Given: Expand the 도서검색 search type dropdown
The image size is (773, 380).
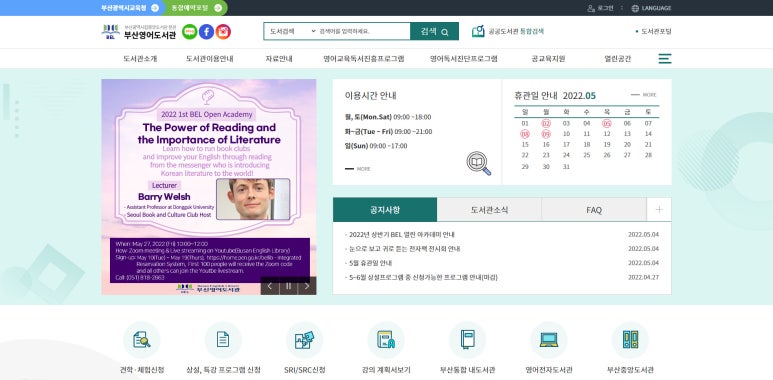Looking at the screenshot, I should 292,31.
